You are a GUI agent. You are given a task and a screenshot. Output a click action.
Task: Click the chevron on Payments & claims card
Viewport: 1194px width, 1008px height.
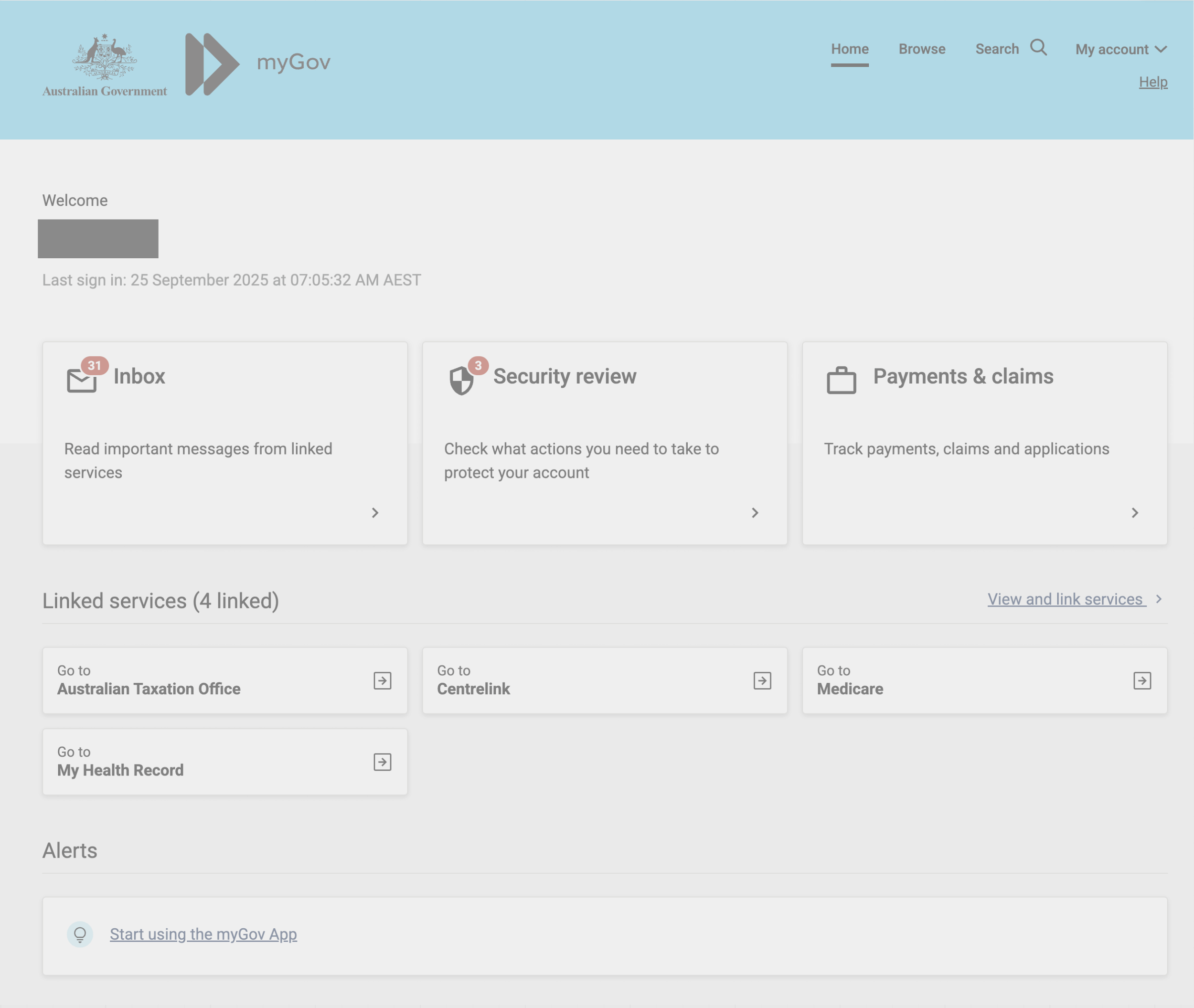[x=1135, y=512]
